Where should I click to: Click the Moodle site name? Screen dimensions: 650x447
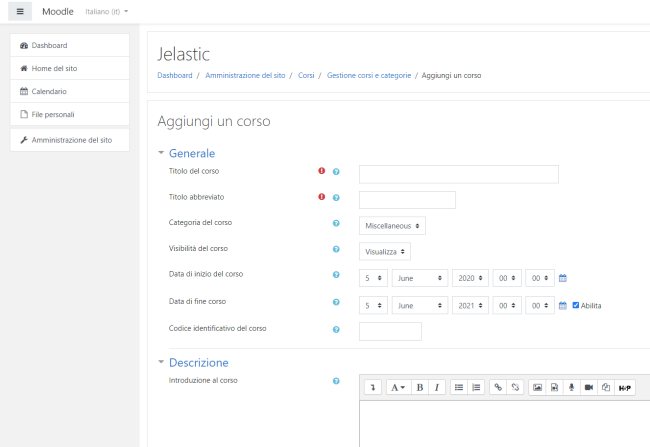tap(58, 12)
